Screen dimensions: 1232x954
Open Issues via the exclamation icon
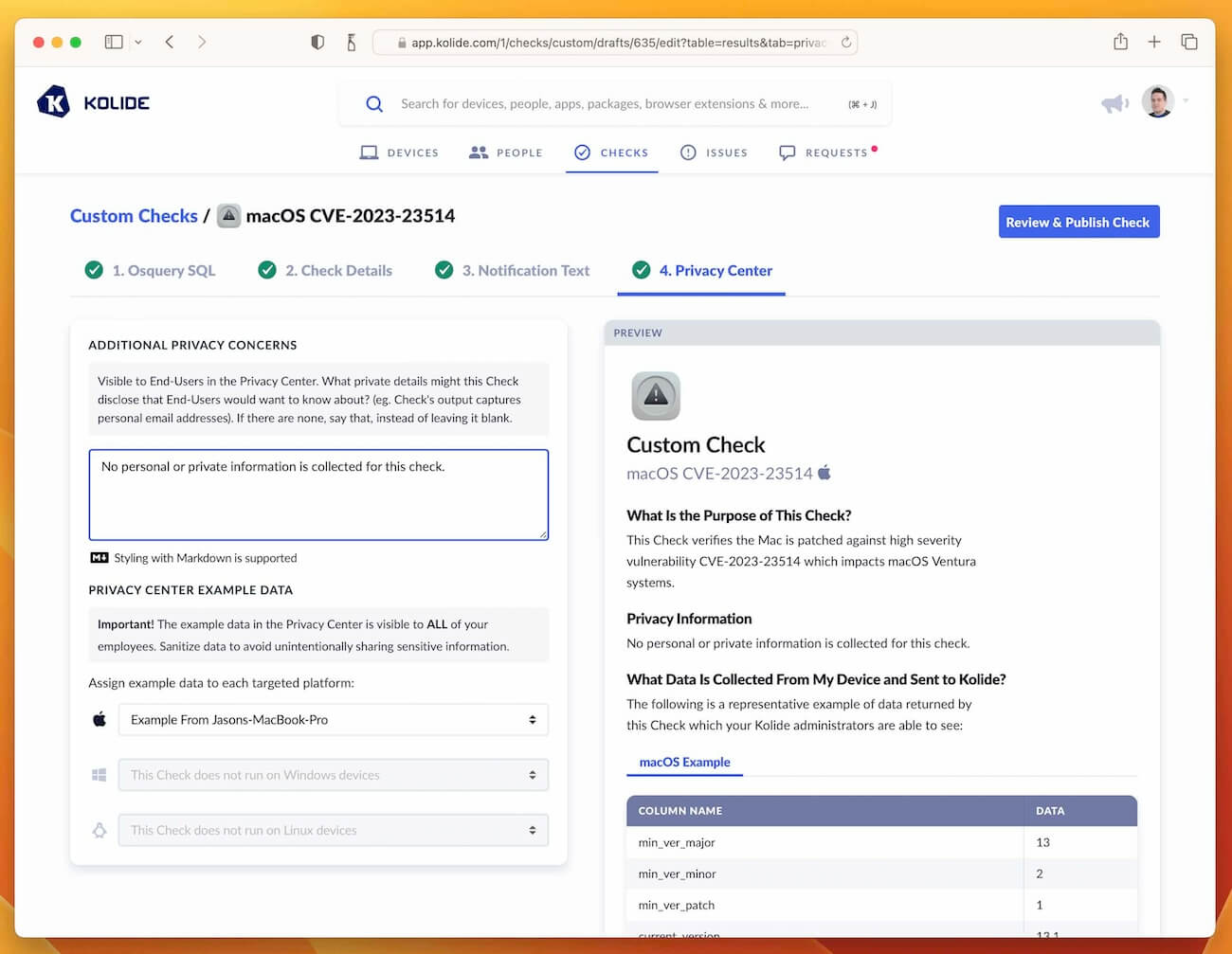687,152
